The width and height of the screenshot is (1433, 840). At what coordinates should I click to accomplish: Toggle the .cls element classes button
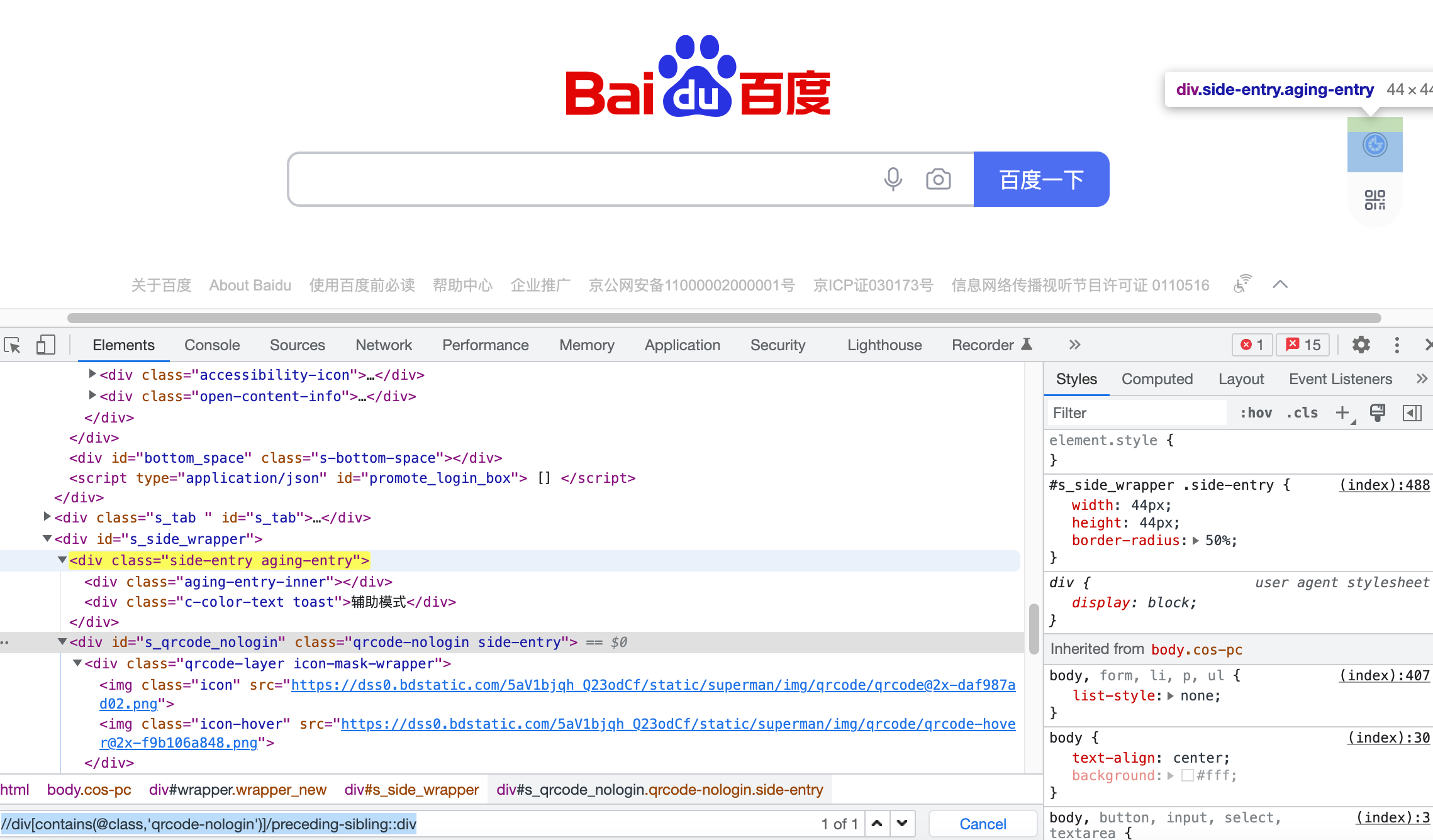1302,412
